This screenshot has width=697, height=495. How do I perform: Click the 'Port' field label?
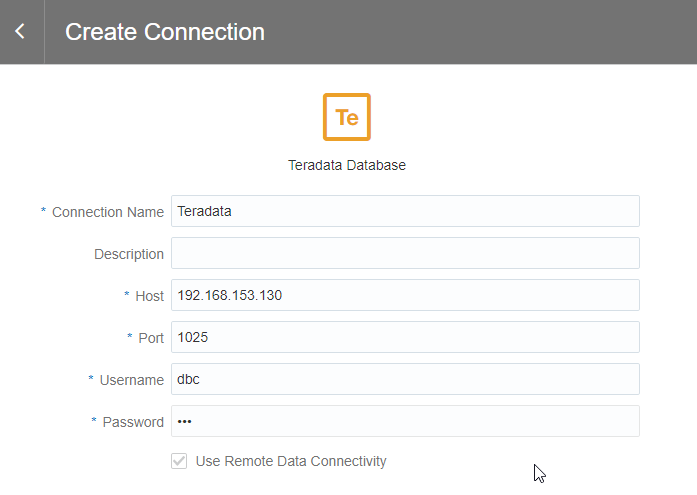(x=151, y=338)
